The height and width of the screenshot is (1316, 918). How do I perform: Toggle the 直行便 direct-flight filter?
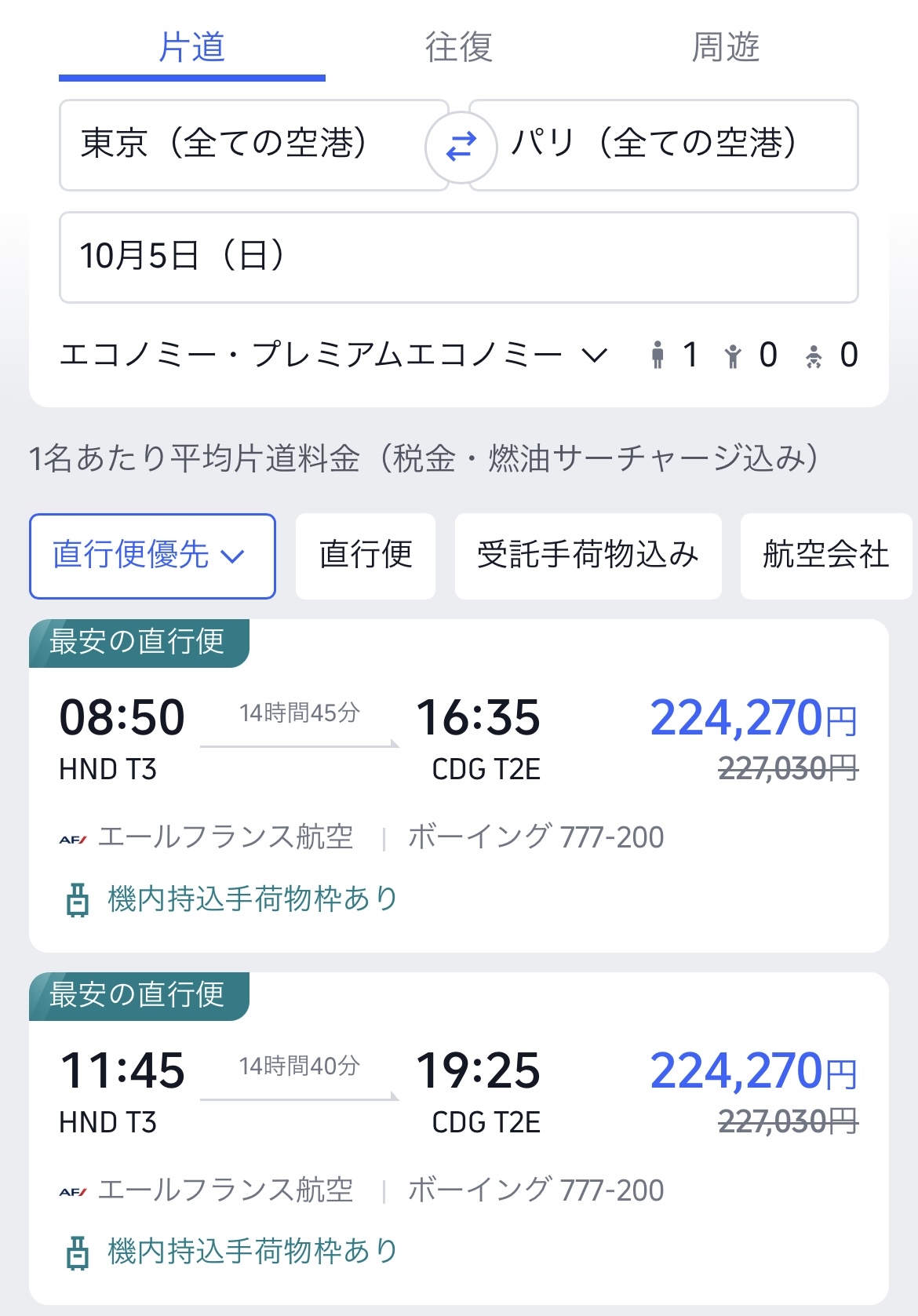point(365,556)
